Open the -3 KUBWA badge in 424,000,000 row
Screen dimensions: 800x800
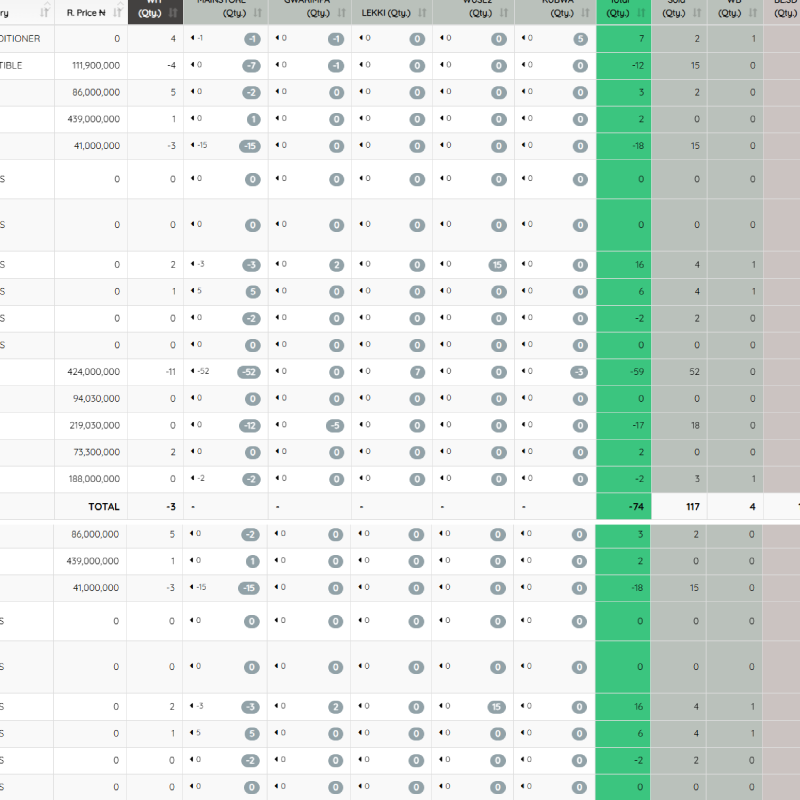[579, 372]
